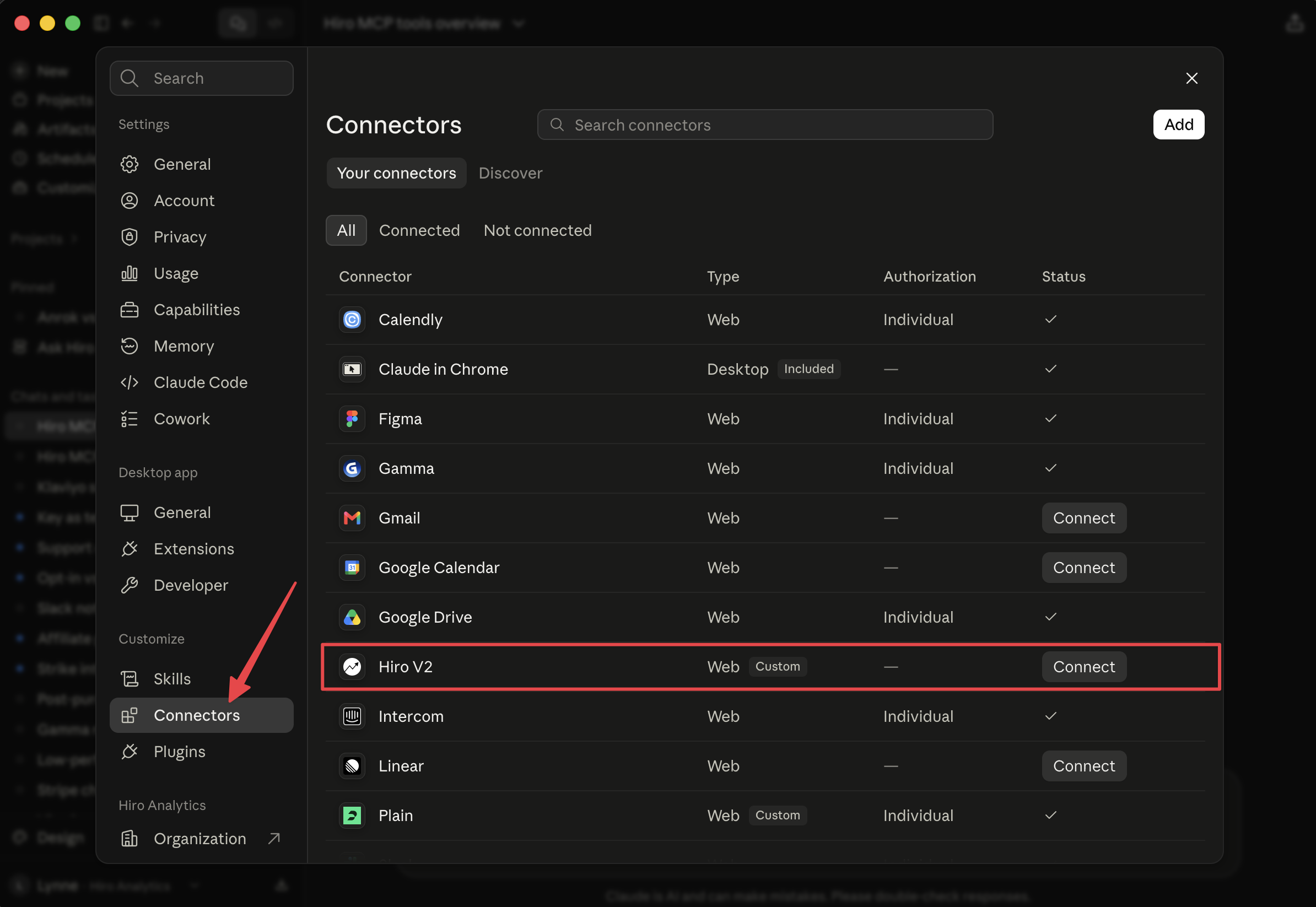
Task: Click Connect for Gmail
Action: 1083,518
